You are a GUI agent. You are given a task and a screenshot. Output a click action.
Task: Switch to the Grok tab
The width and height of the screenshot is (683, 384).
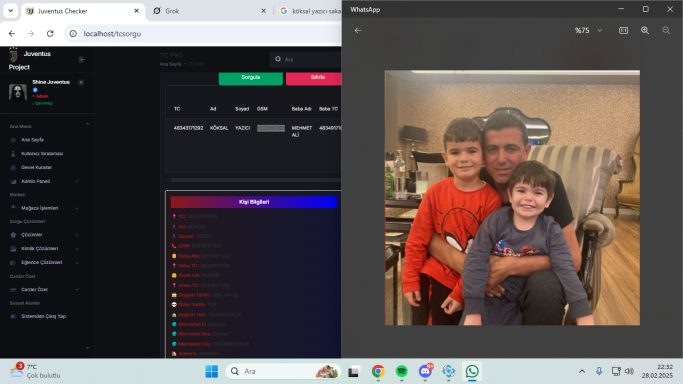point(209,11)
